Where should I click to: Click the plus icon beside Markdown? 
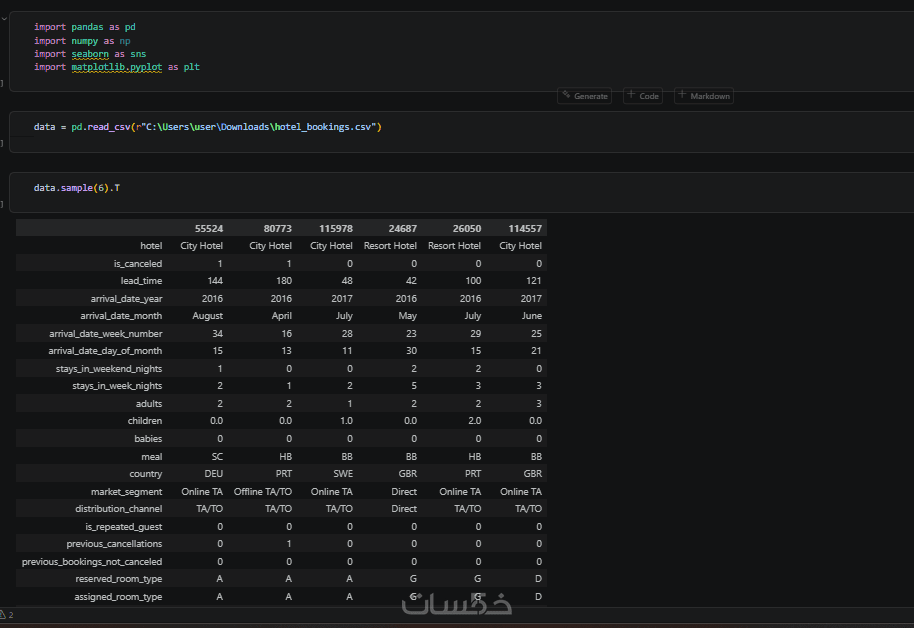pyautogui.click(x=682, y=95)
